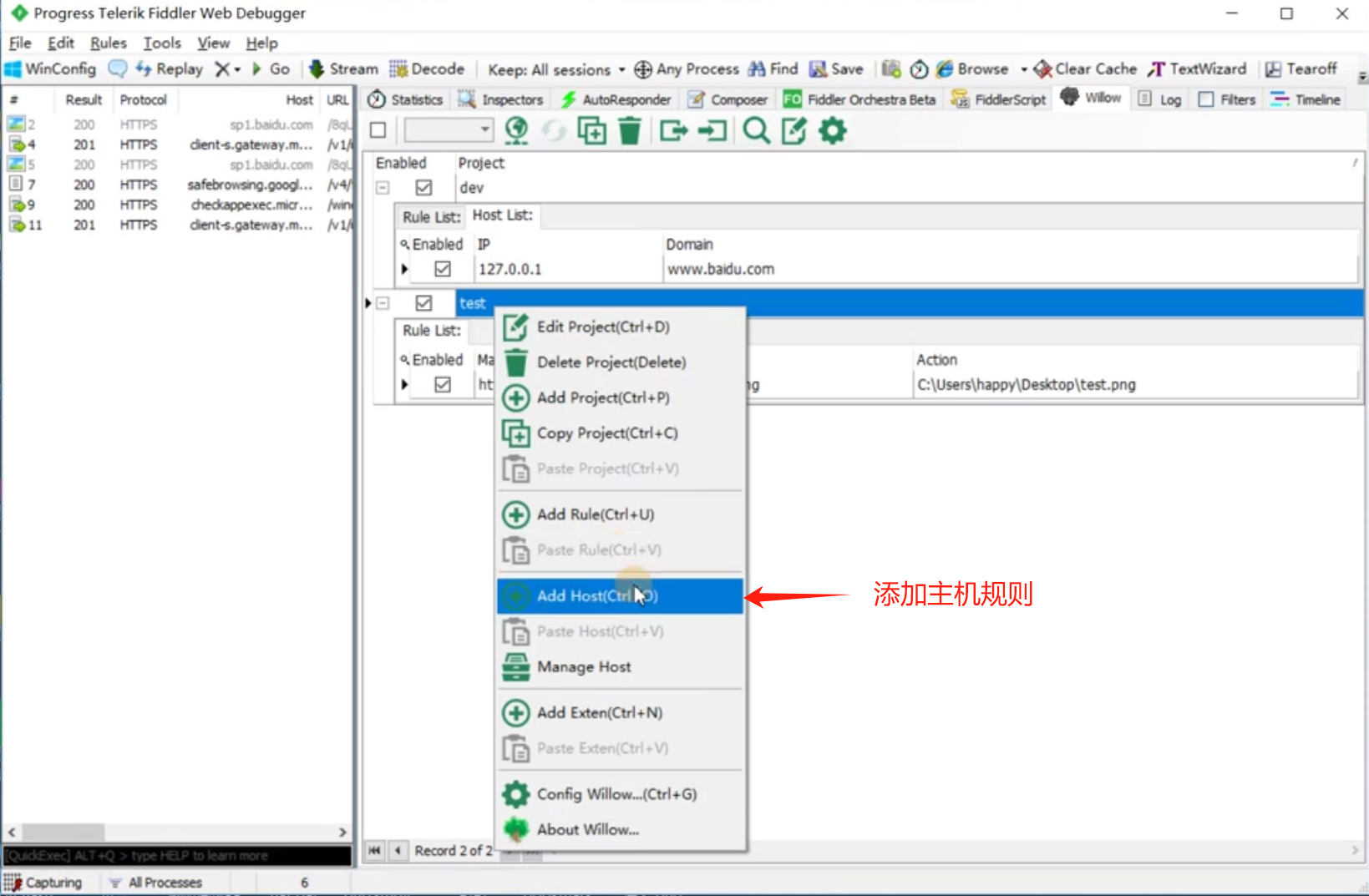Click the All Processes filter in status bar

pos(156,883)
